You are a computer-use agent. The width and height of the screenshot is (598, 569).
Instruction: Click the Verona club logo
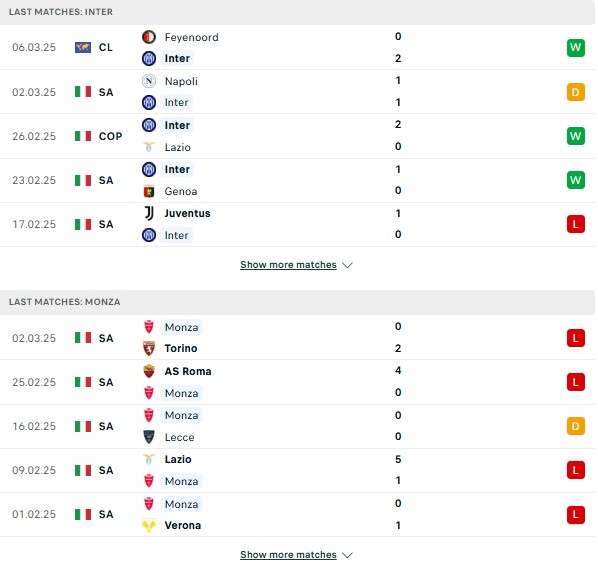149,526
